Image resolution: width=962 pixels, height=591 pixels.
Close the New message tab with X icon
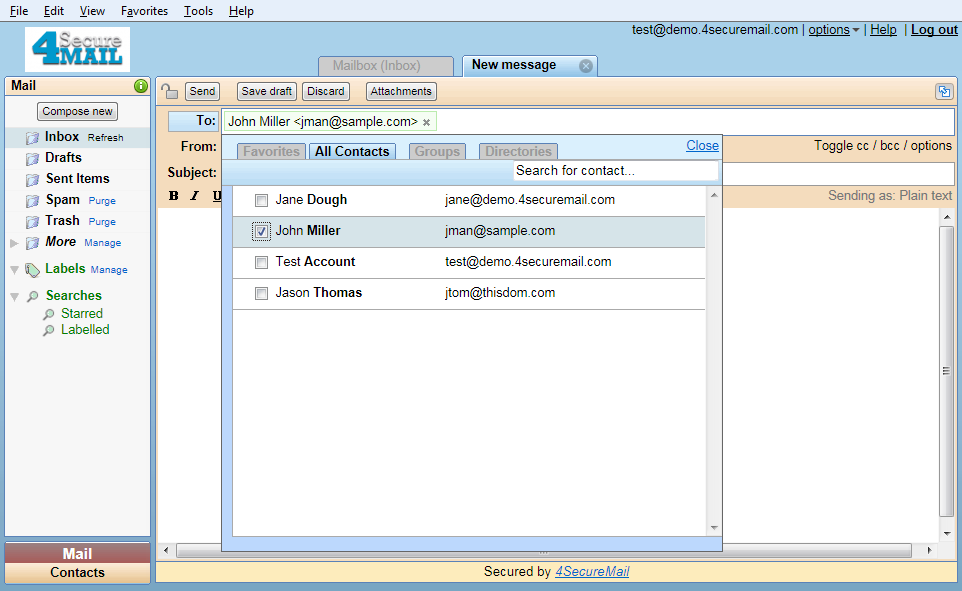(586, 66)
